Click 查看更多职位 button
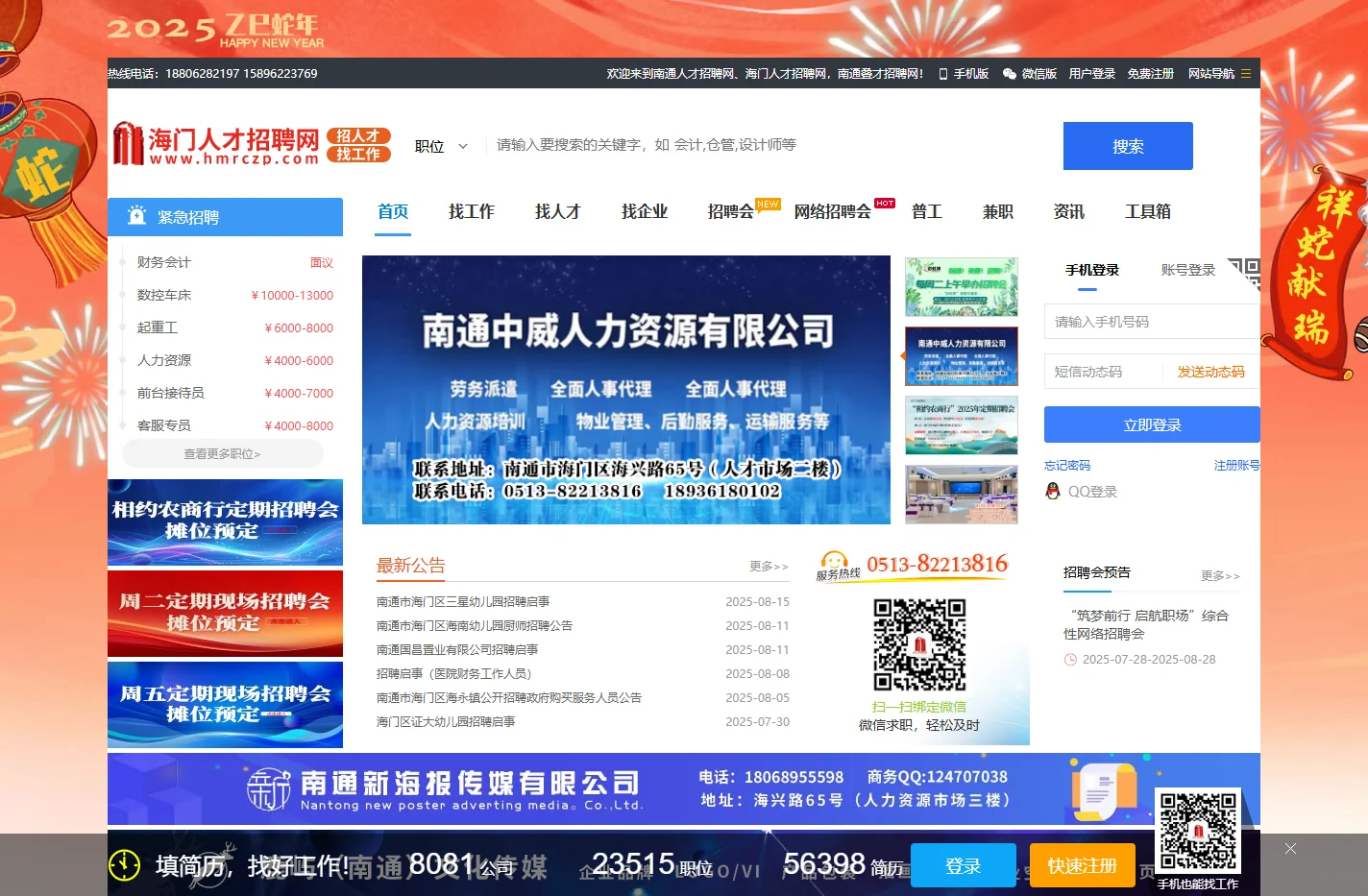This screenshot has width=1368, height=896. tap(223, 453)
